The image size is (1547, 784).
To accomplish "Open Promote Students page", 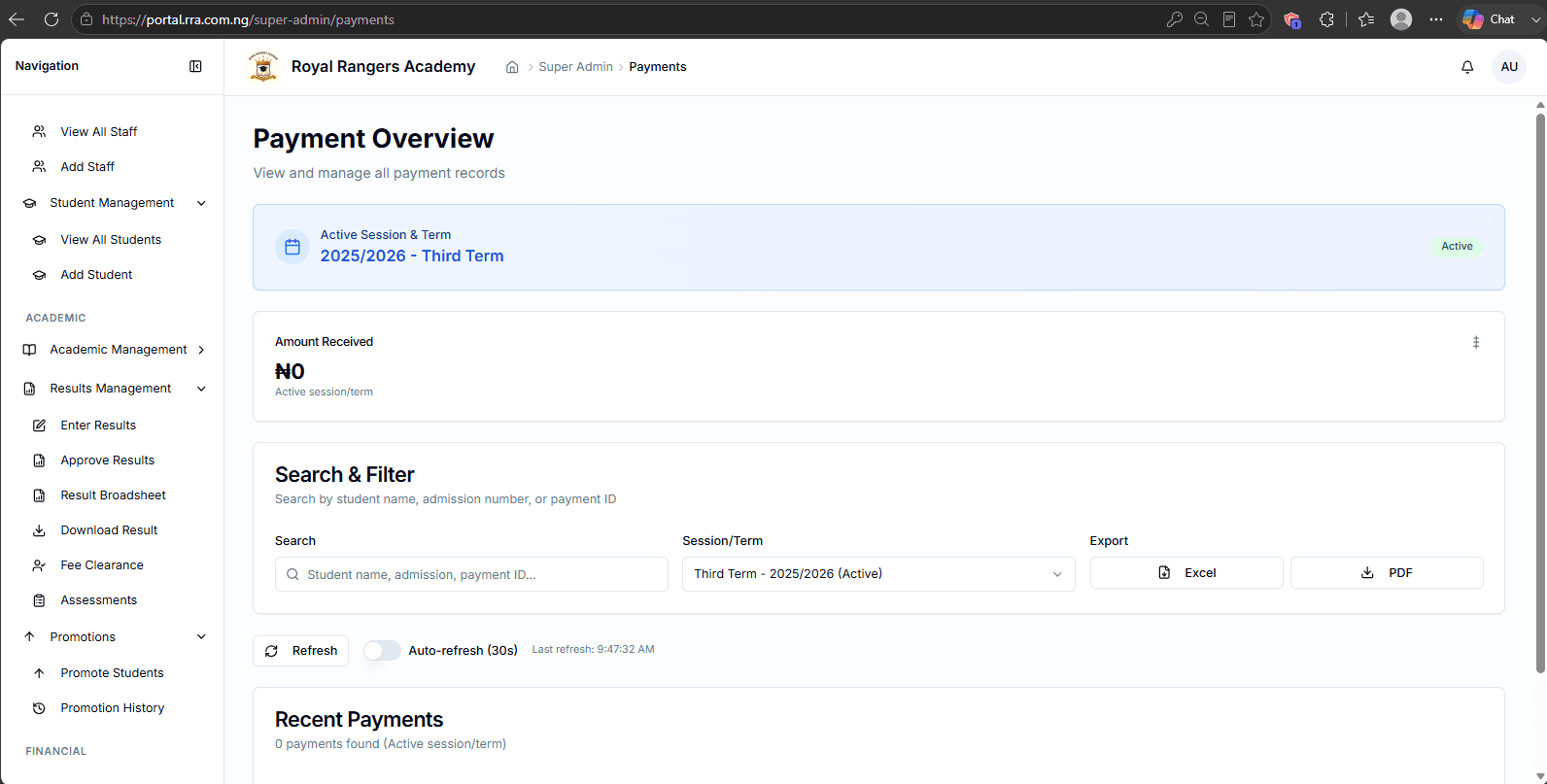I will (113, 673).
